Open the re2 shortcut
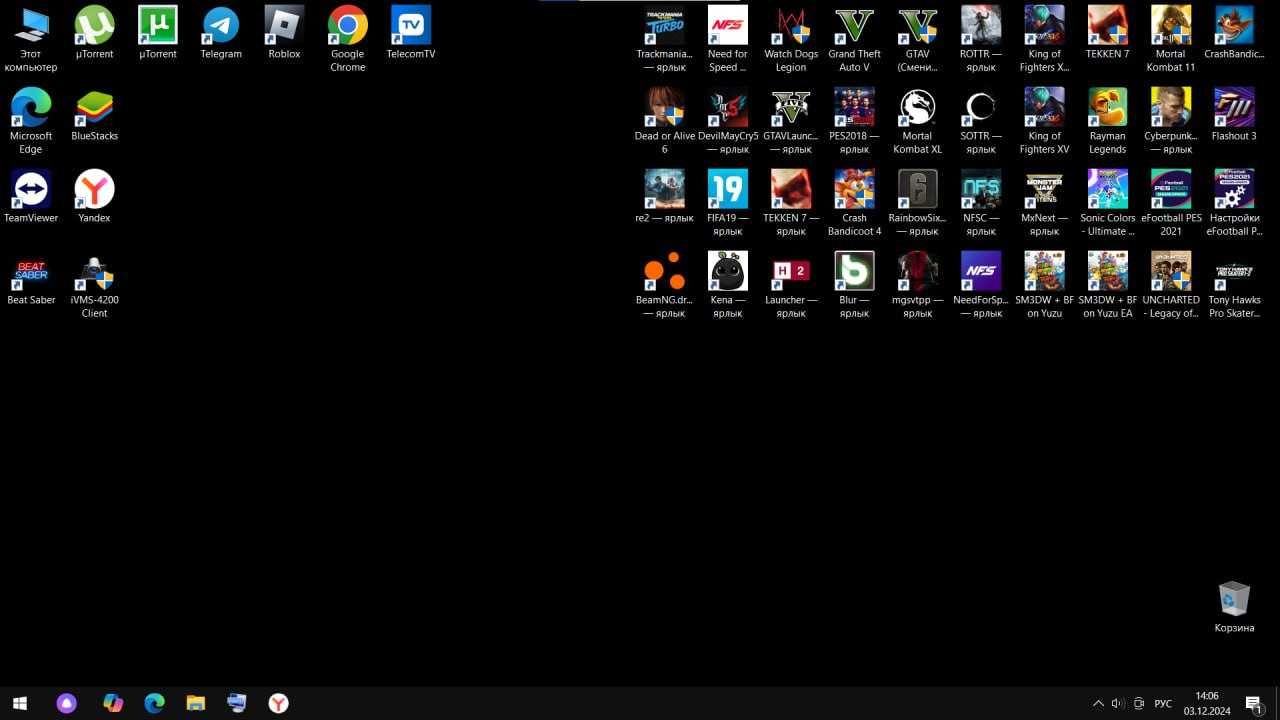1280x720 pixels. [664, 198]
